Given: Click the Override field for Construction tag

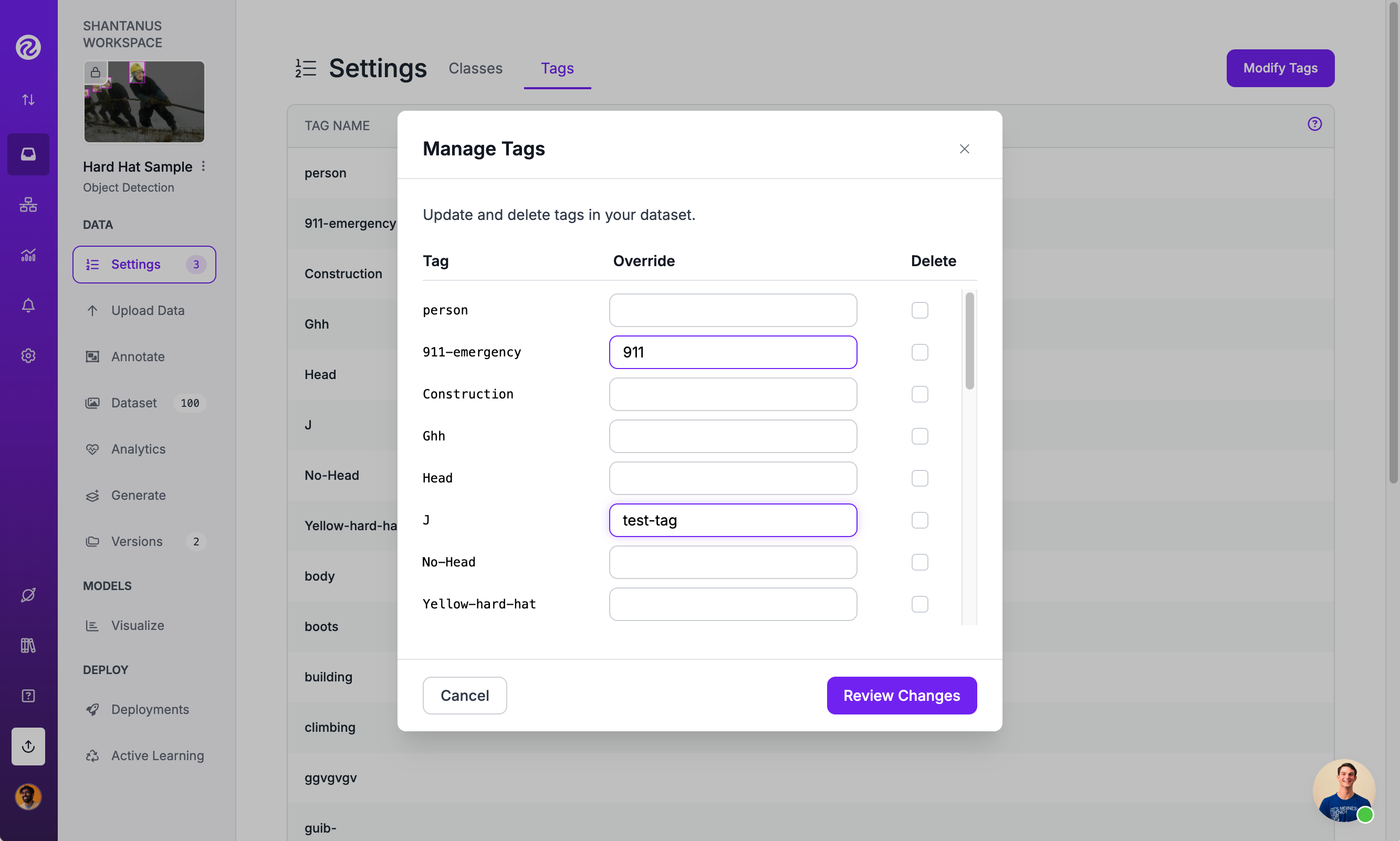Looking at the screenshot, I should [733, 394].
